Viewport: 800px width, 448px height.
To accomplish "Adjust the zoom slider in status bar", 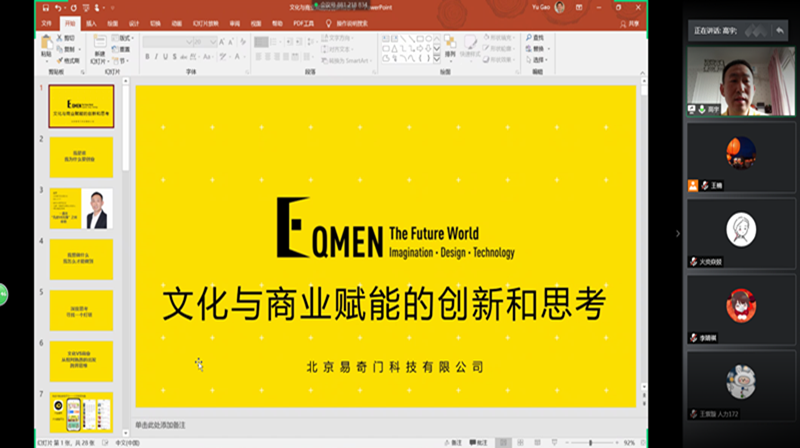I will tap(590, 442).
